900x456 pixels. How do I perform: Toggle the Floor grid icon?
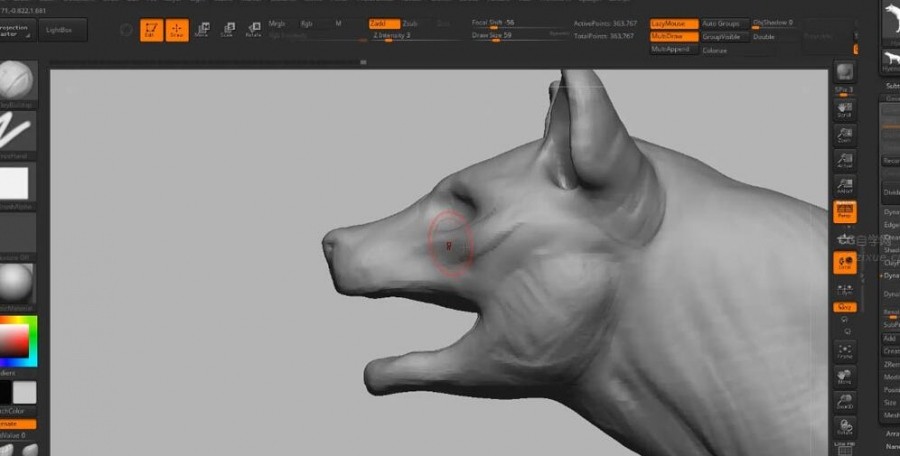(845, 239)
